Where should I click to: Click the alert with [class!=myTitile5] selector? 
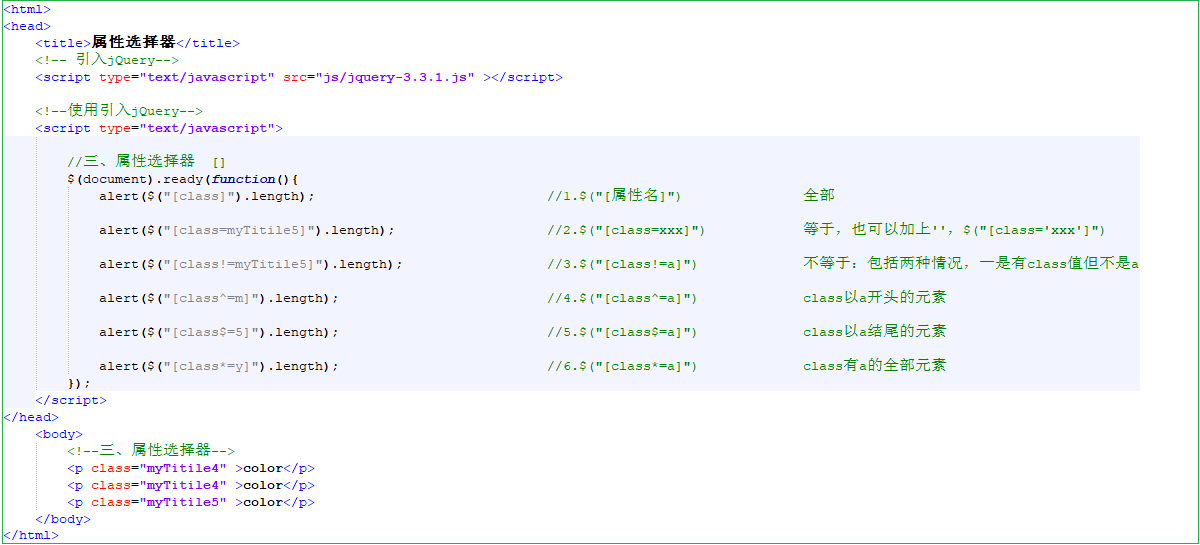(x=251, y=264)
